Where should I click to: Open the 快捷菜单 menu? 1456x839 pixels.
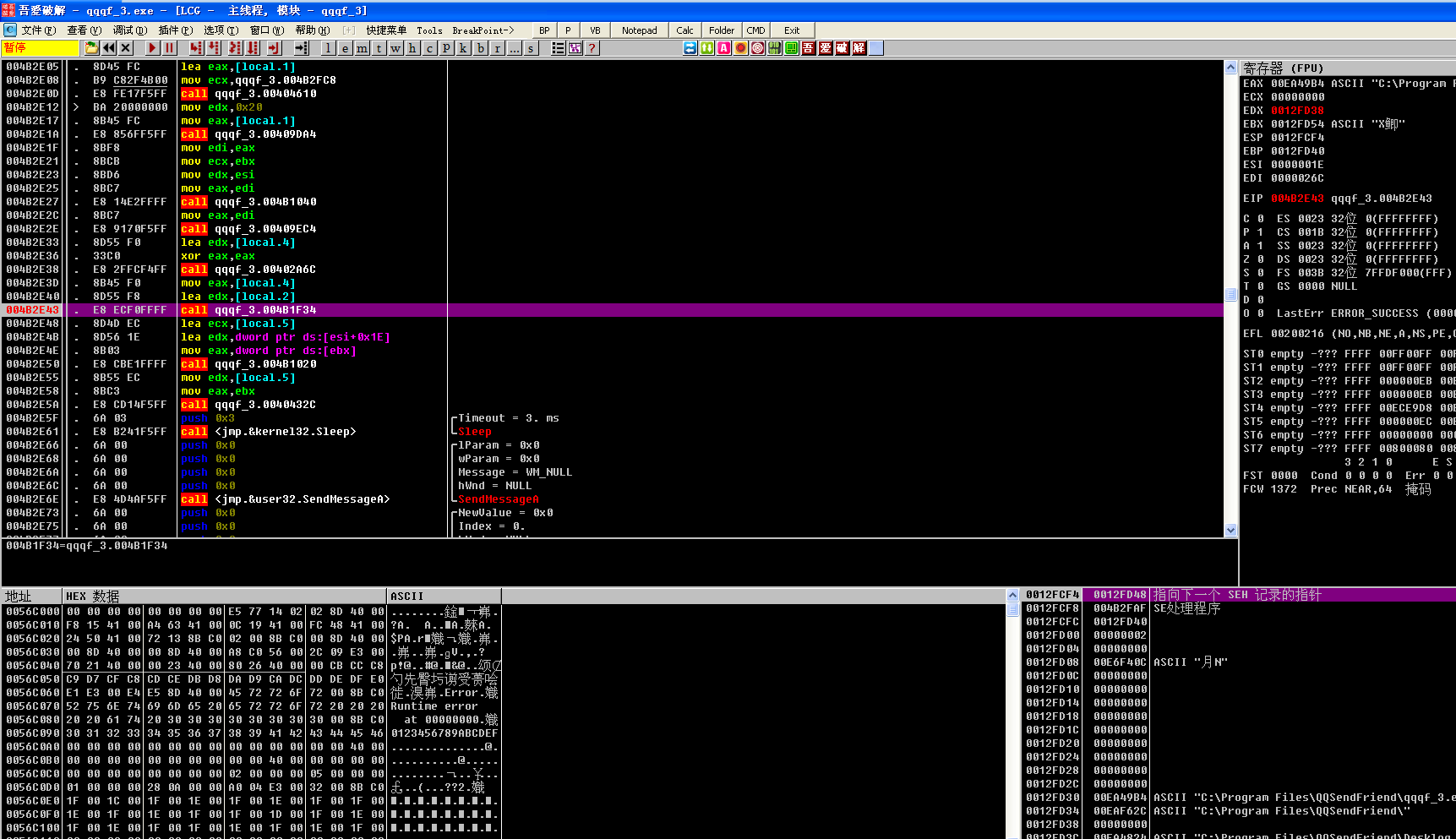[x=386, y=30]
